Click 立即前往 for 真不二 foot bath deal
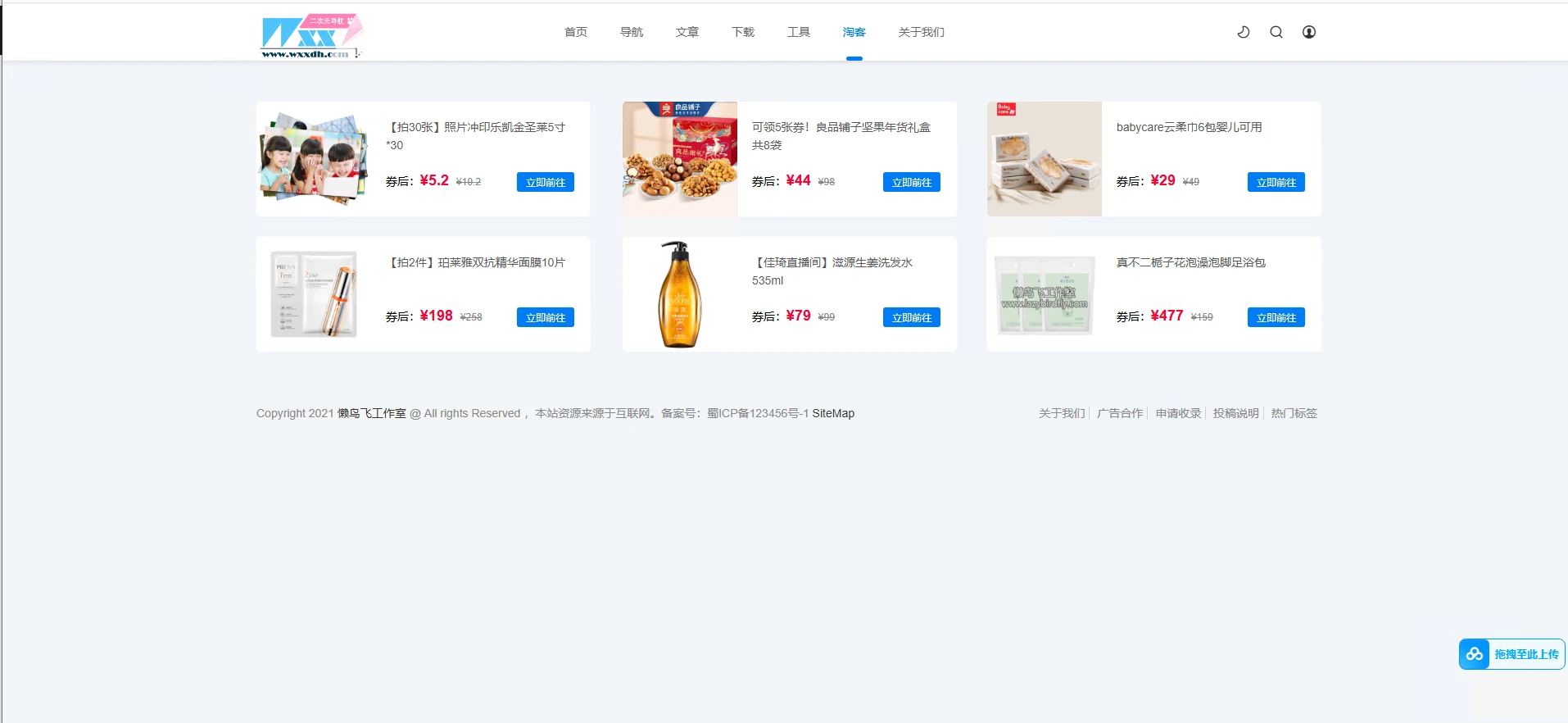The height and width of the screenshot is (723, 1568). click(x=1276, y=317)
